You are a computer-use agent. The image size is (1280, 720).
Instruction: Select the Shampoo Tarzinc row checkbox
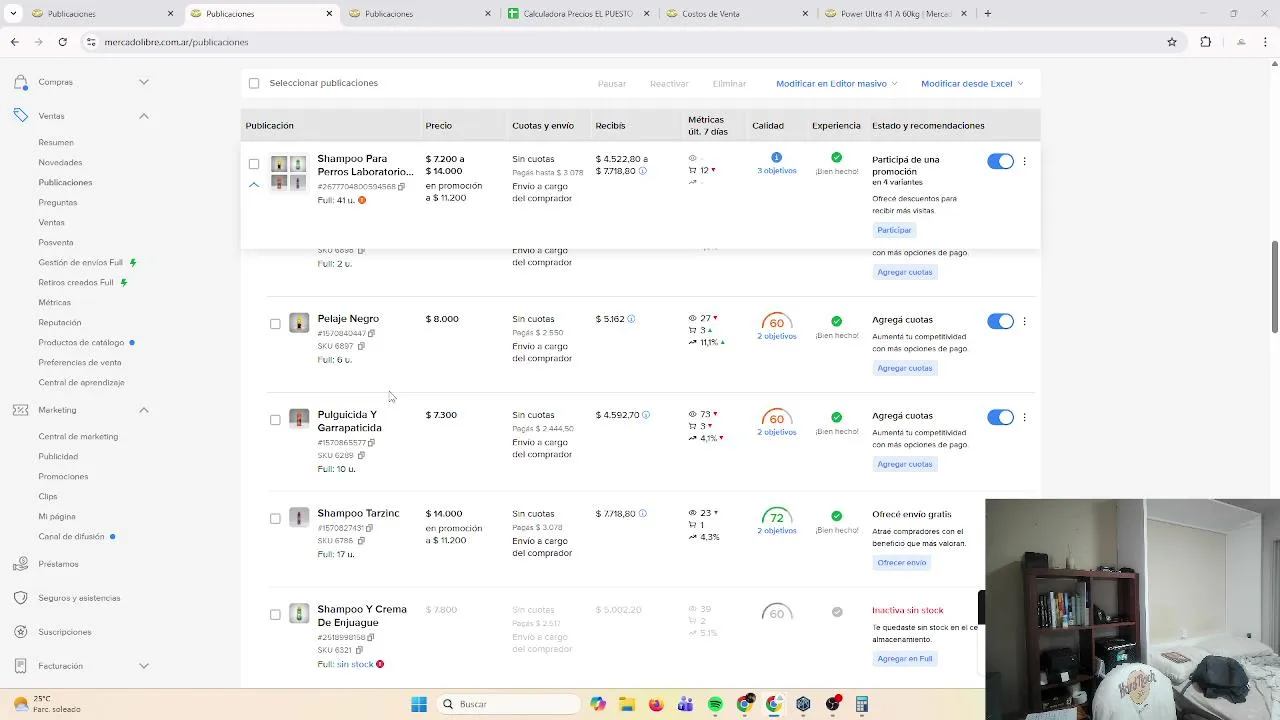[x=275, y=519]
